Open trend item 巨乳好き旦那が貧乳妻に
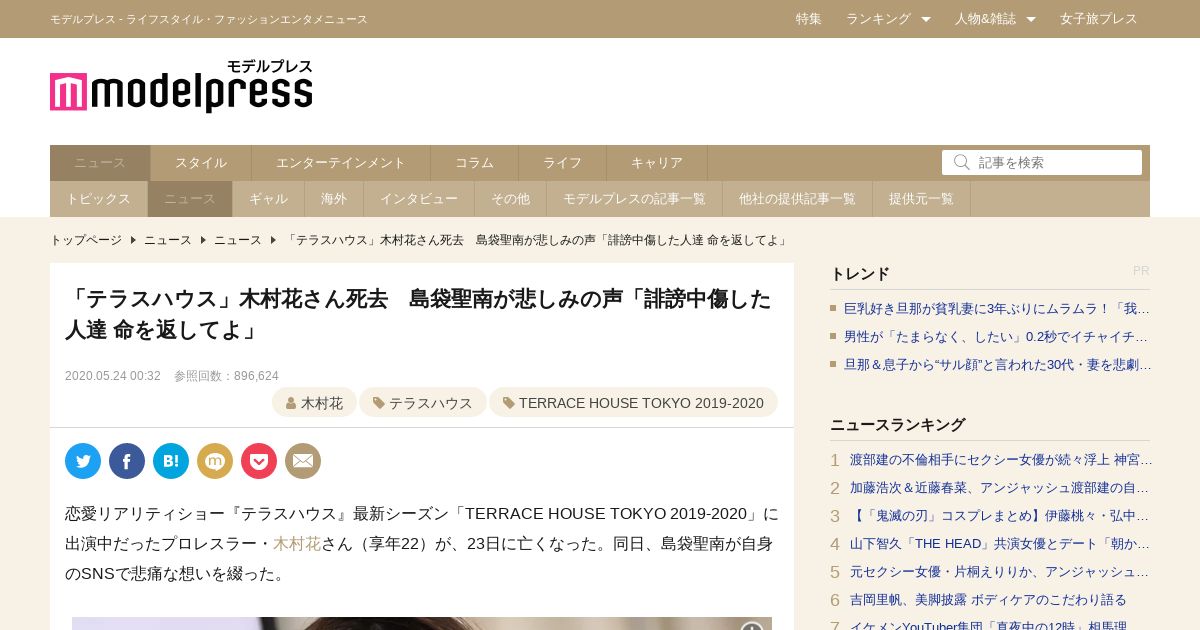1200x630 pixels. click(997, 309)
